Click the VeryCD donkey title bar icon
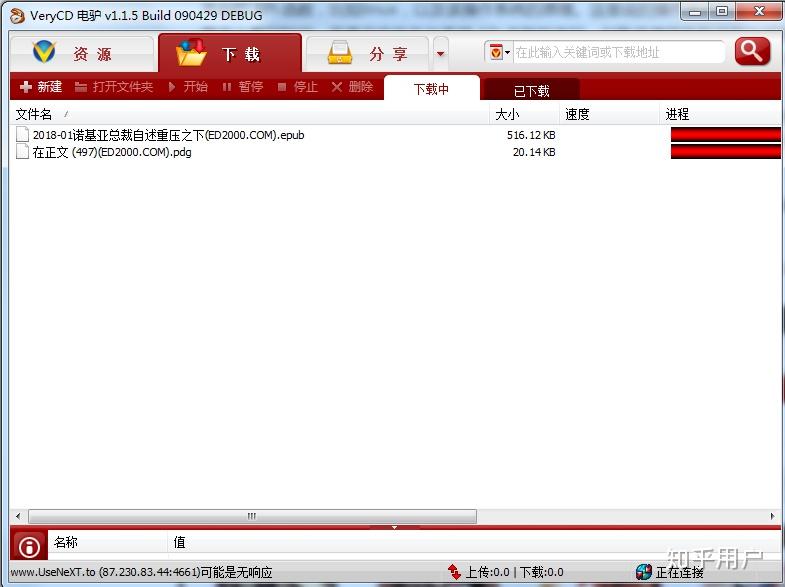The height and width of the screenshot is (587, 785). click(17, 16)
